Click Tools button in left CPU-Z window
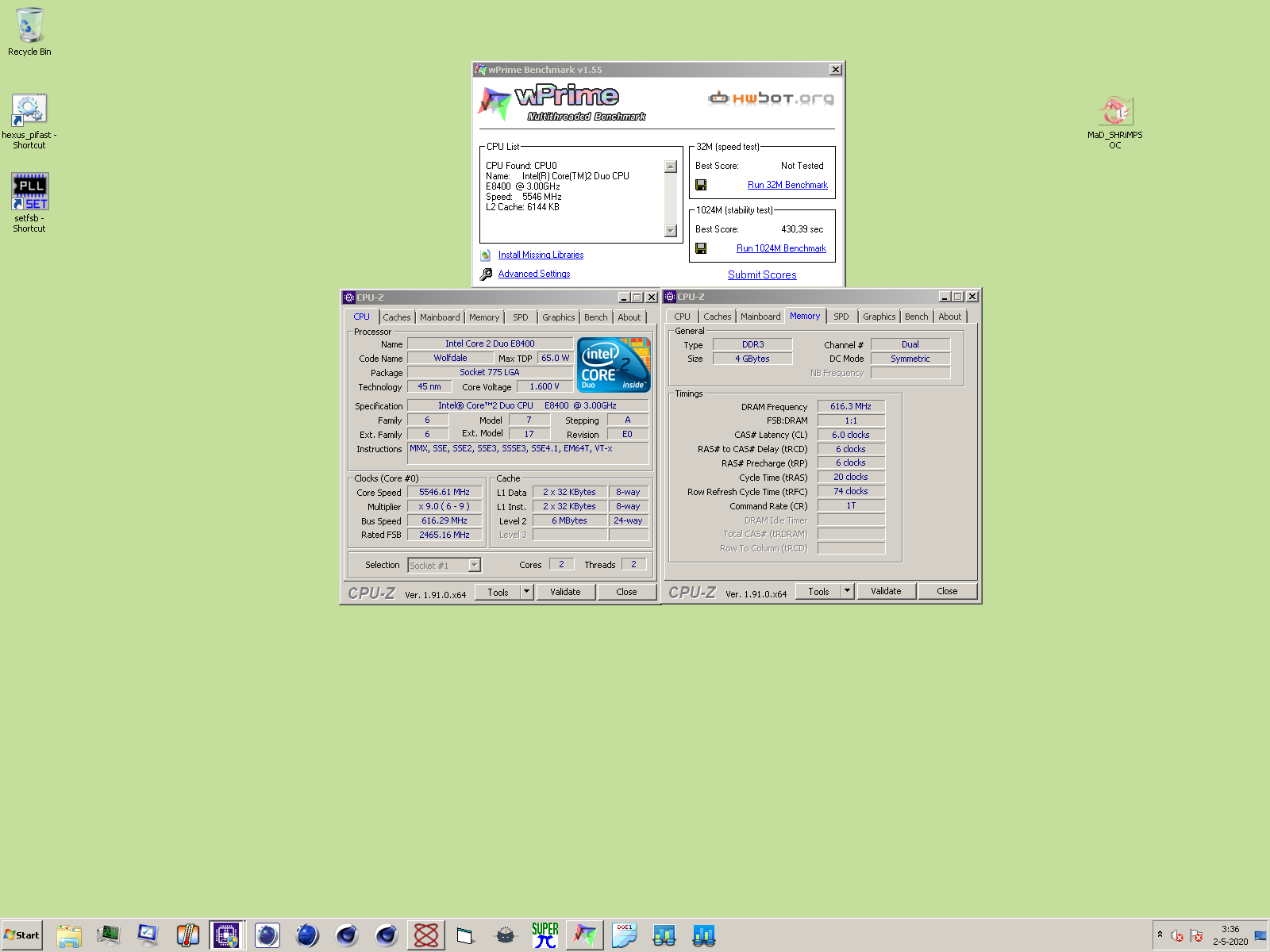Viewport: 1270px width, 952px height. point(498,592)
